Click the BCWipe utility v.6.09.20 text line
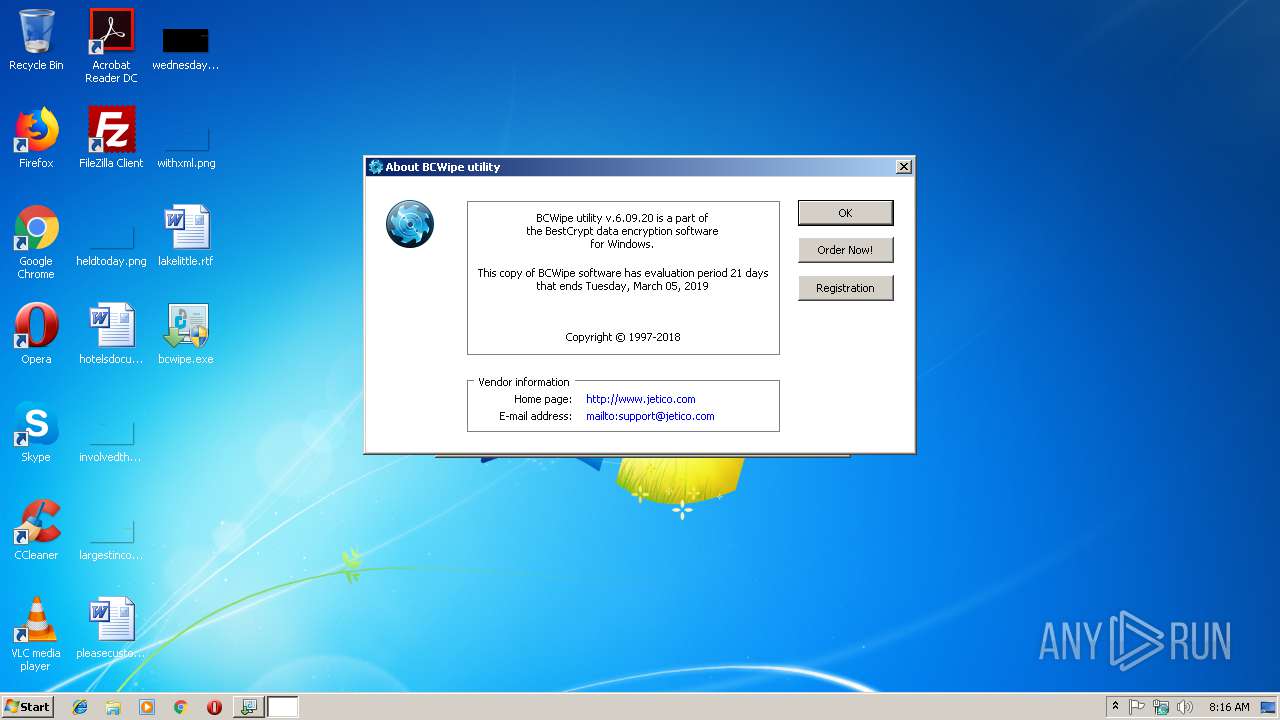The width and height of the screenshot is (1280, 720). 622,217
